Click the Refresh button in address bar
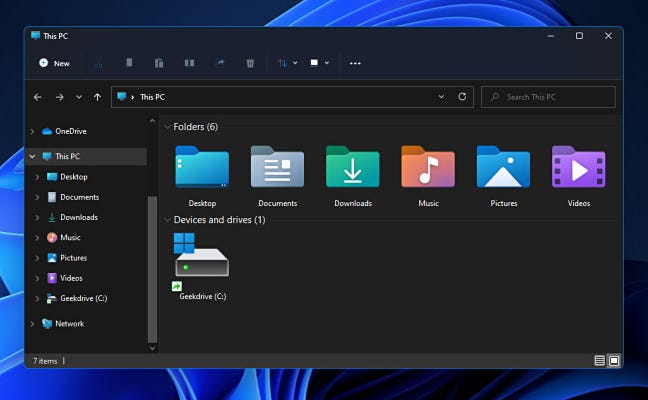 point(462,97)
